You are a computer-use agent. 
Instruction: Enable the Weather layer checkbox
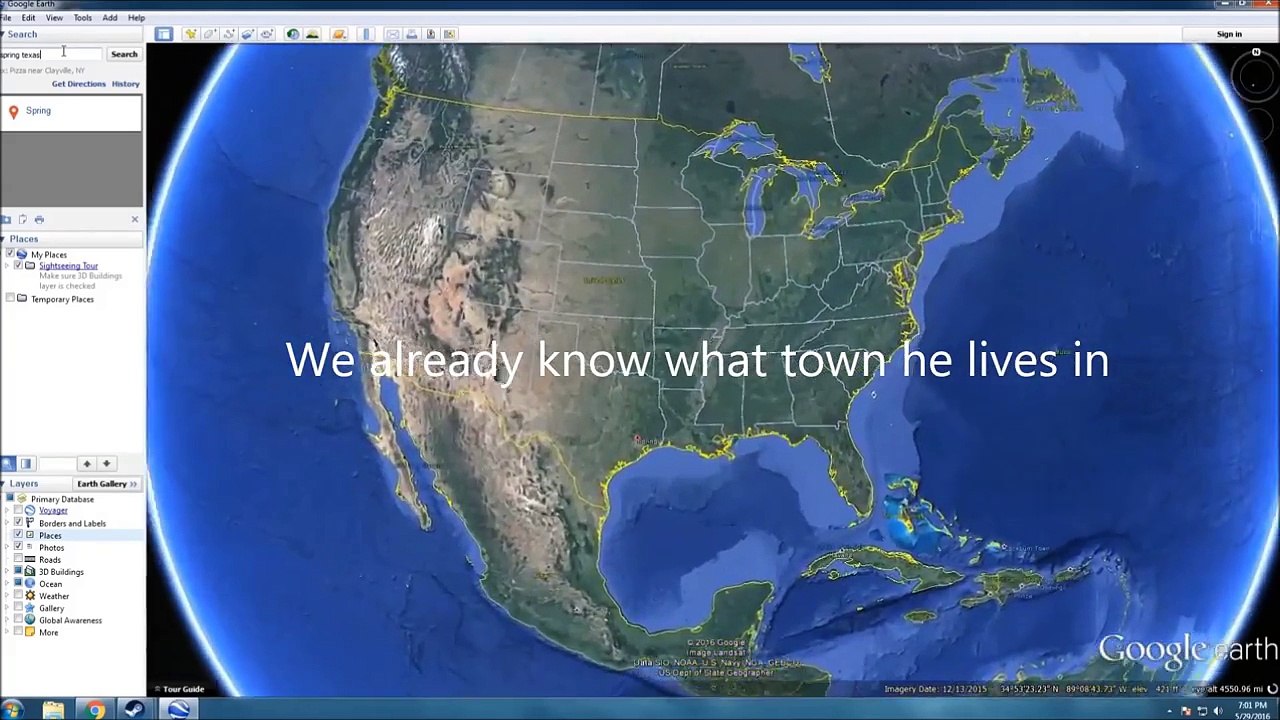(17, 596)
